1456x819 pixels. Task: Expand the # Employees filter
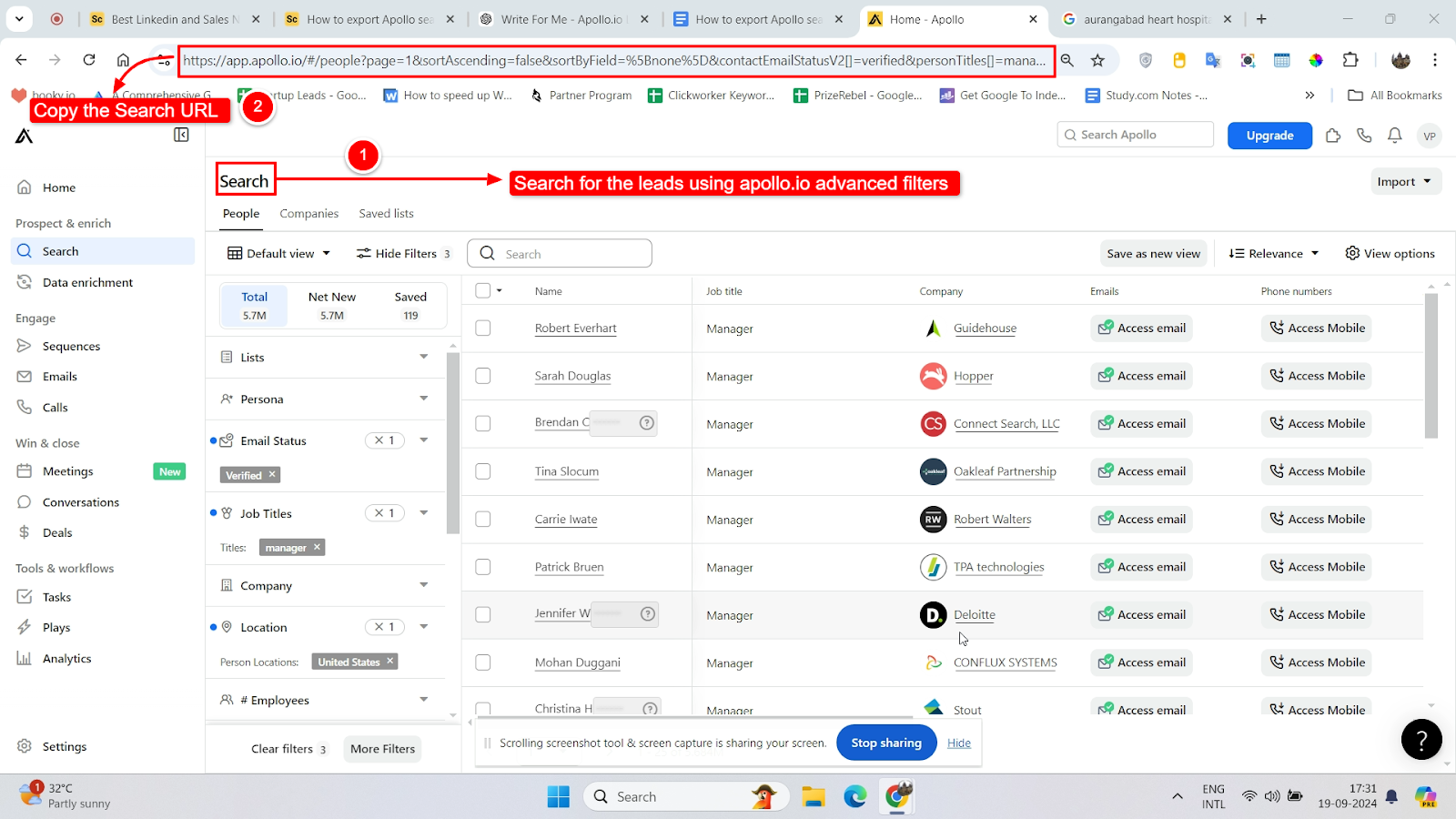[x=423, y=700]
